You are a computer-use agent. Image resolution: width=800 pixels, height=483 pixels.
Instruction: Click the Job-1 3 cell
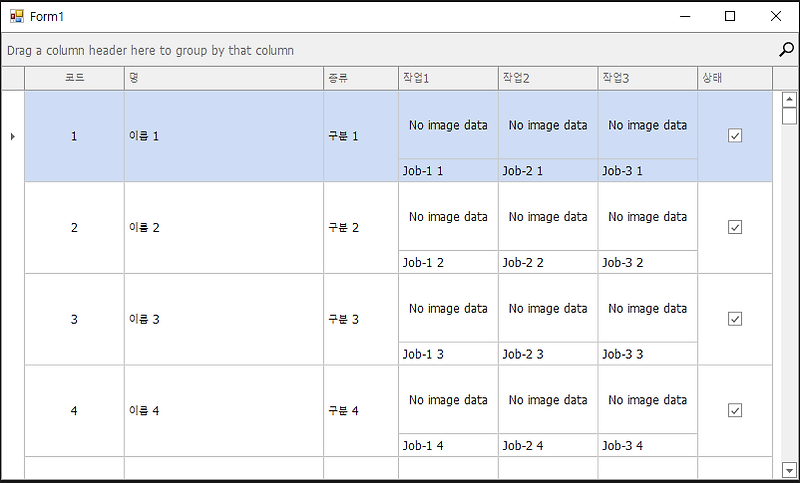448,353
